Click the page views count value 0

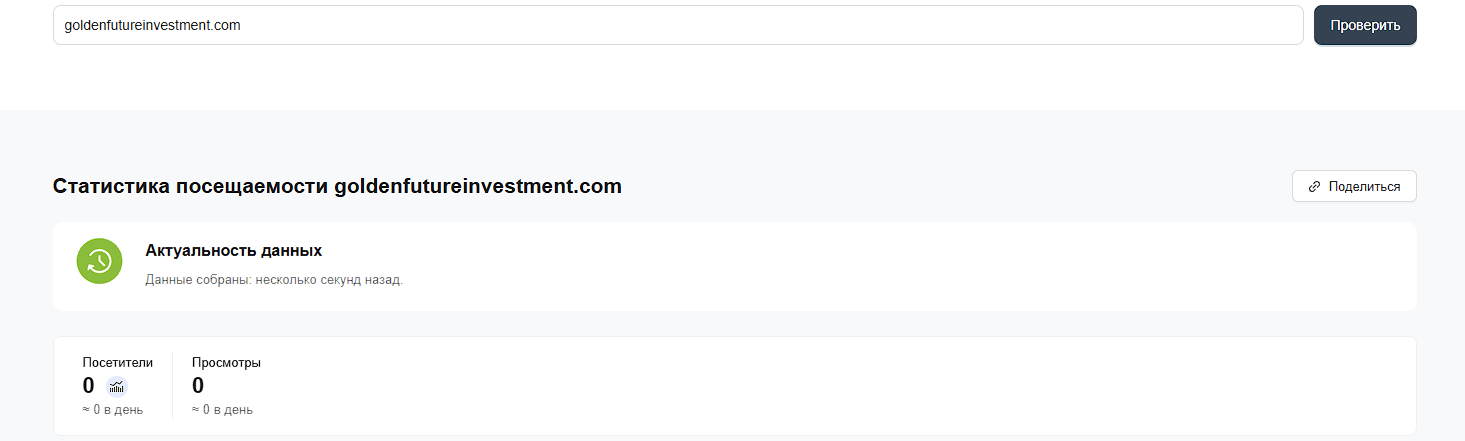pos(198,386)
